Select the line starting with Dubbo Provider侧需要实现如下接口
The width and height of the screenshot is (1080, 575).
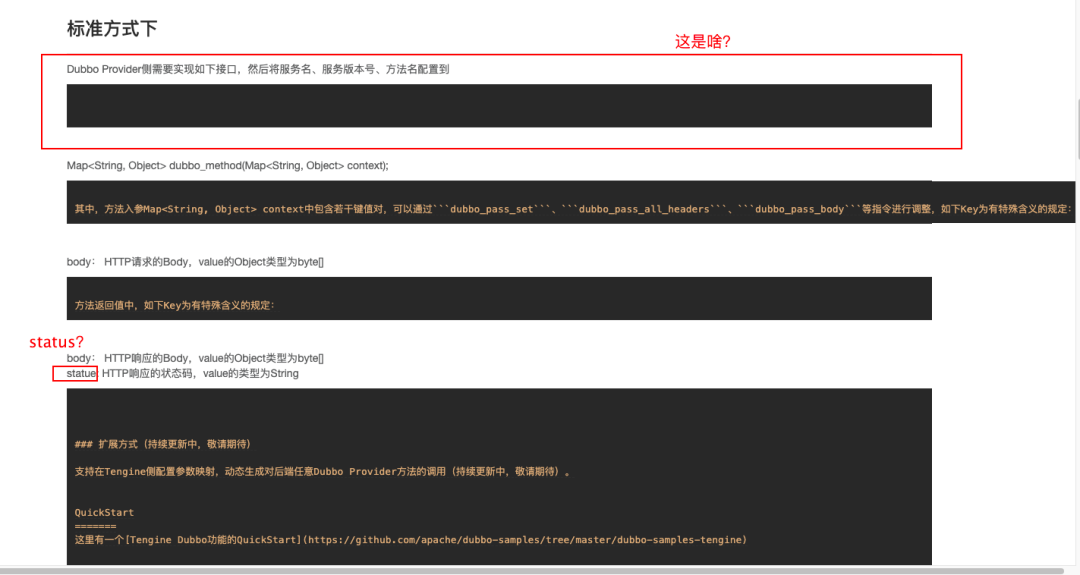258,69
